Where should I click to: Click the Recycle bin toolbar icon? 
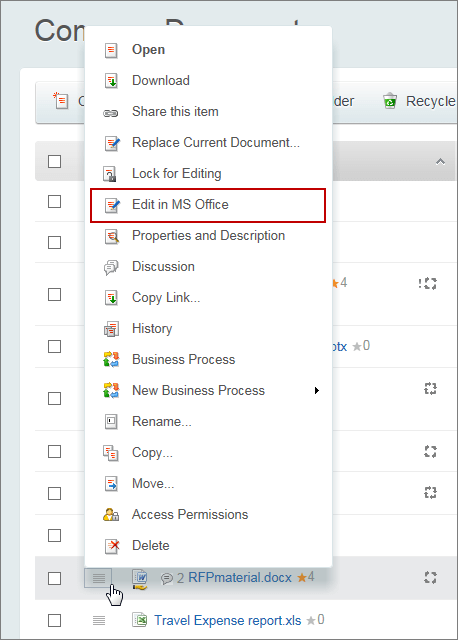(390, 100)
